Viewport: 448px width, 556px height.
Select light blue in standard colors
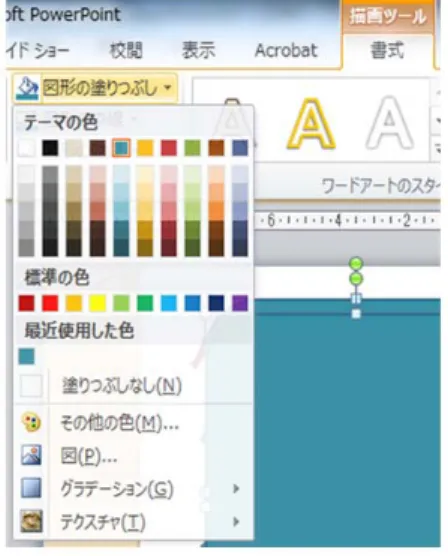pyautogui.click(x=169, y=304)
